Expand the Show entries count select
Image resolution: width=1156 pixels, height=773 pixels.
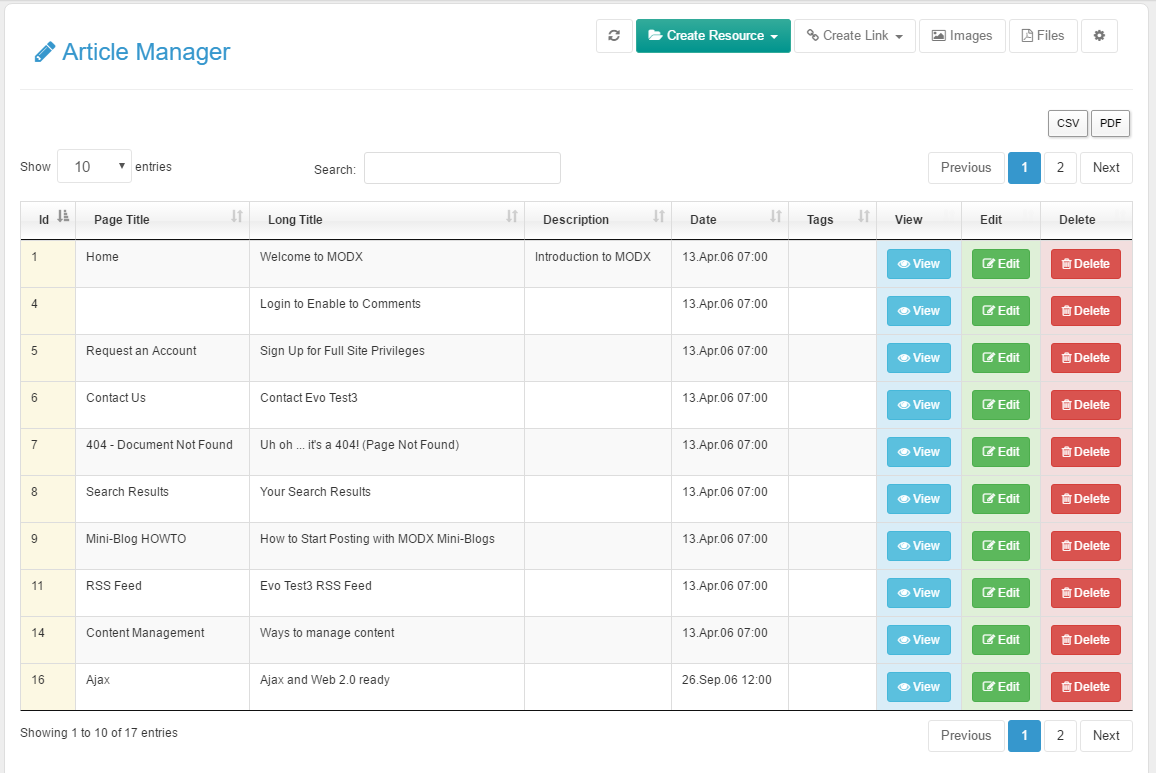pos(94,167)
